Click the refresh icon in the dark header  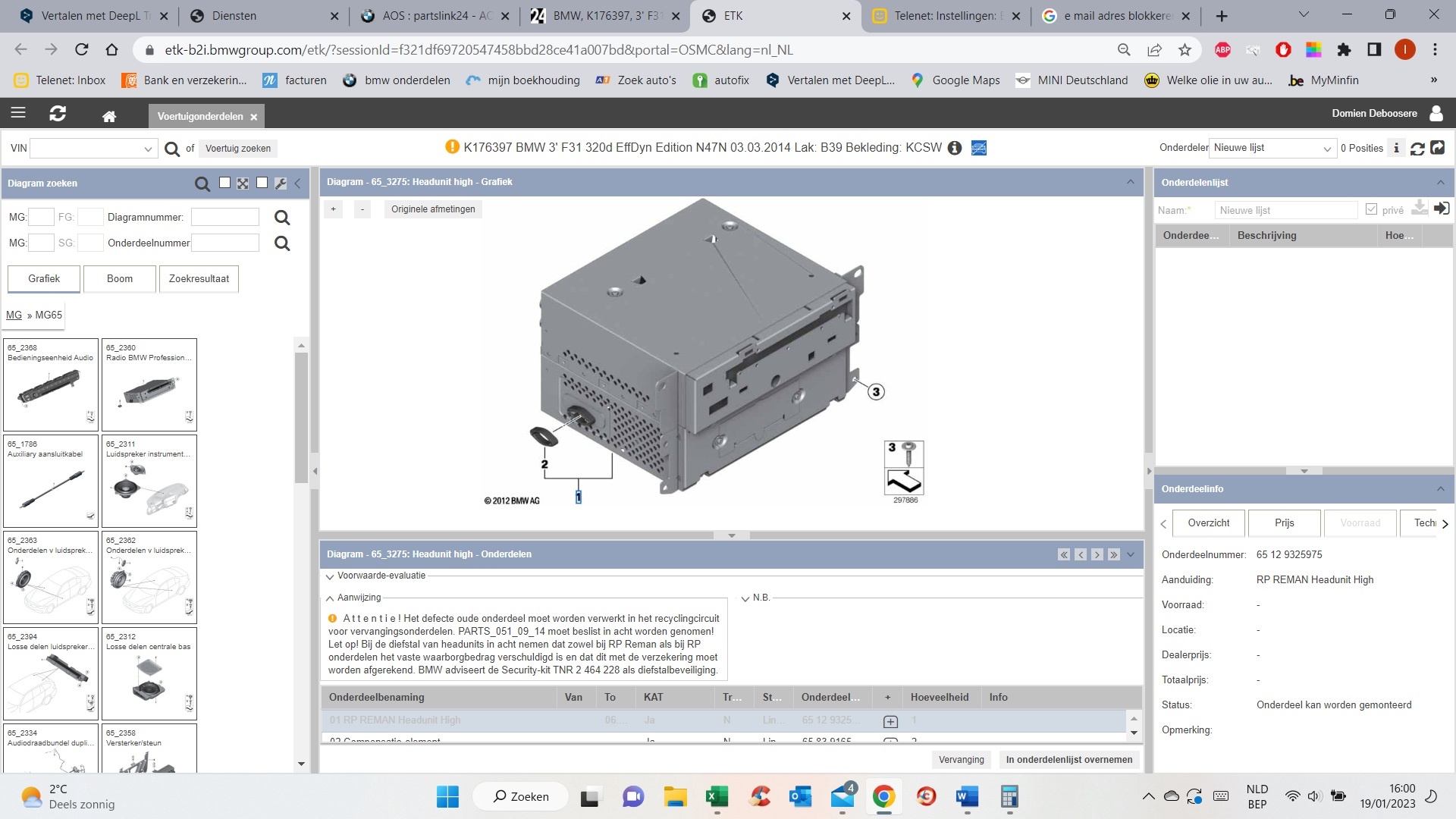58,114
